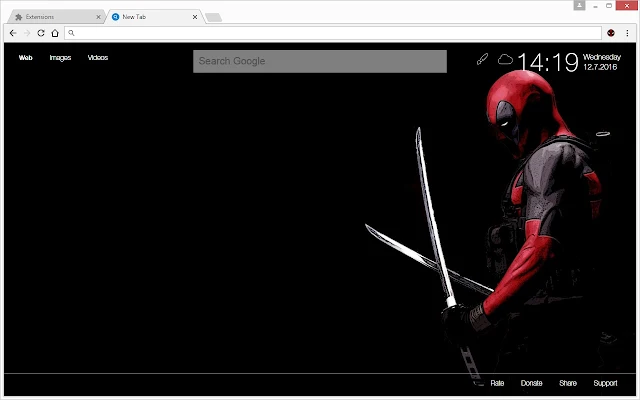Focus the browser address bar
The height and width of the screenshot is (400, 640).
coord(333,33)
